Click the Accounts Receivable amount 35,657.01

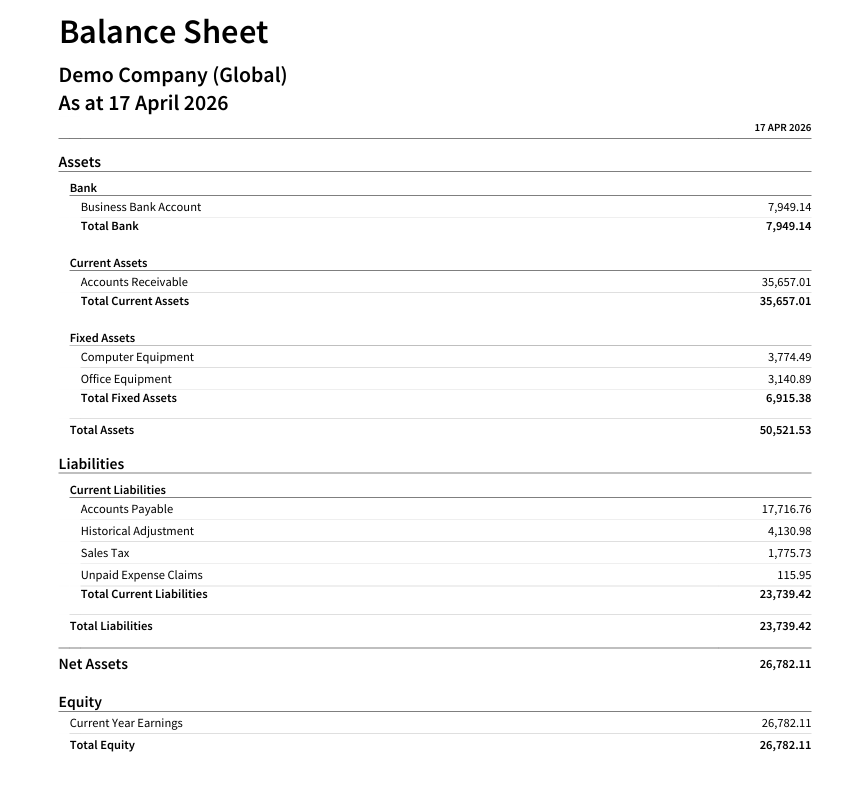[x=786, y=282]
